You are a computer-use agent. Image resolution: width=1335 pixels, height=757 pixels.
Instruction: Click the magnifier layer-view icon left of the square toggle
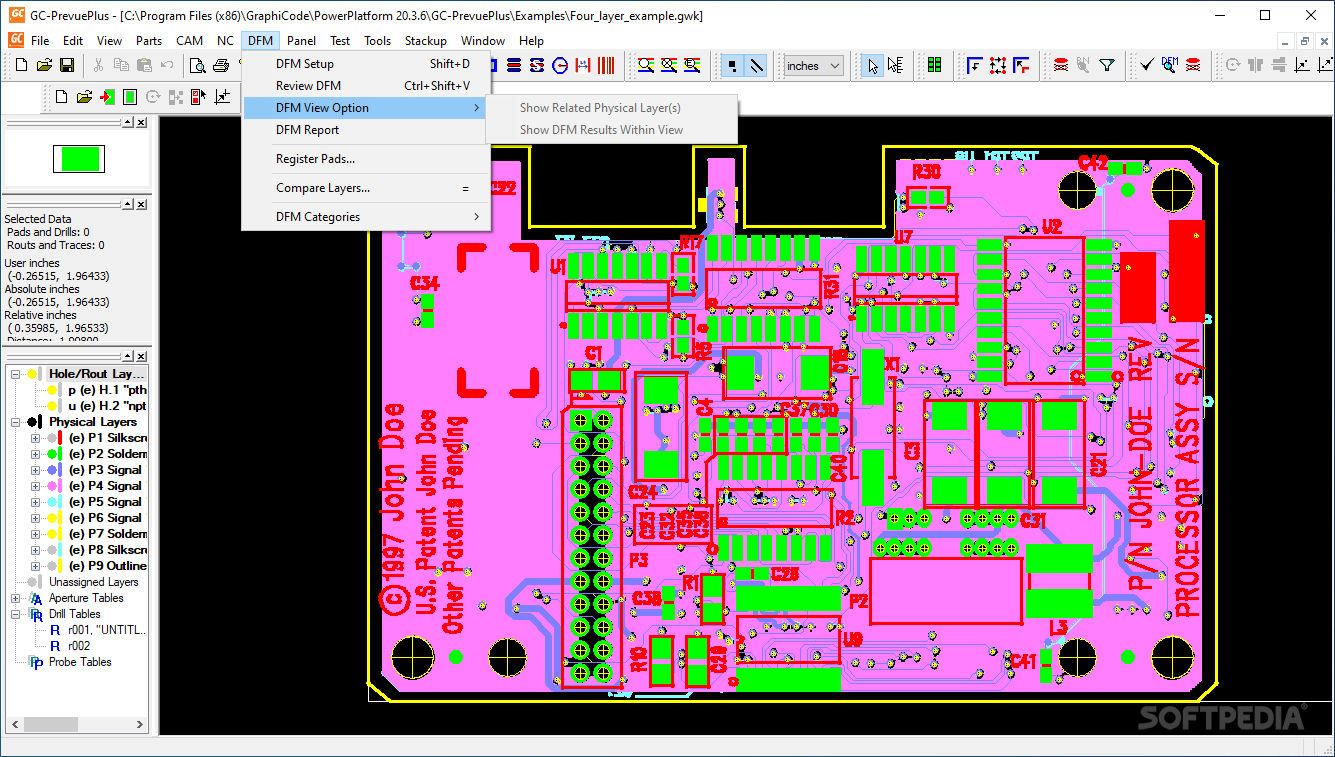[x=692, y=66]
